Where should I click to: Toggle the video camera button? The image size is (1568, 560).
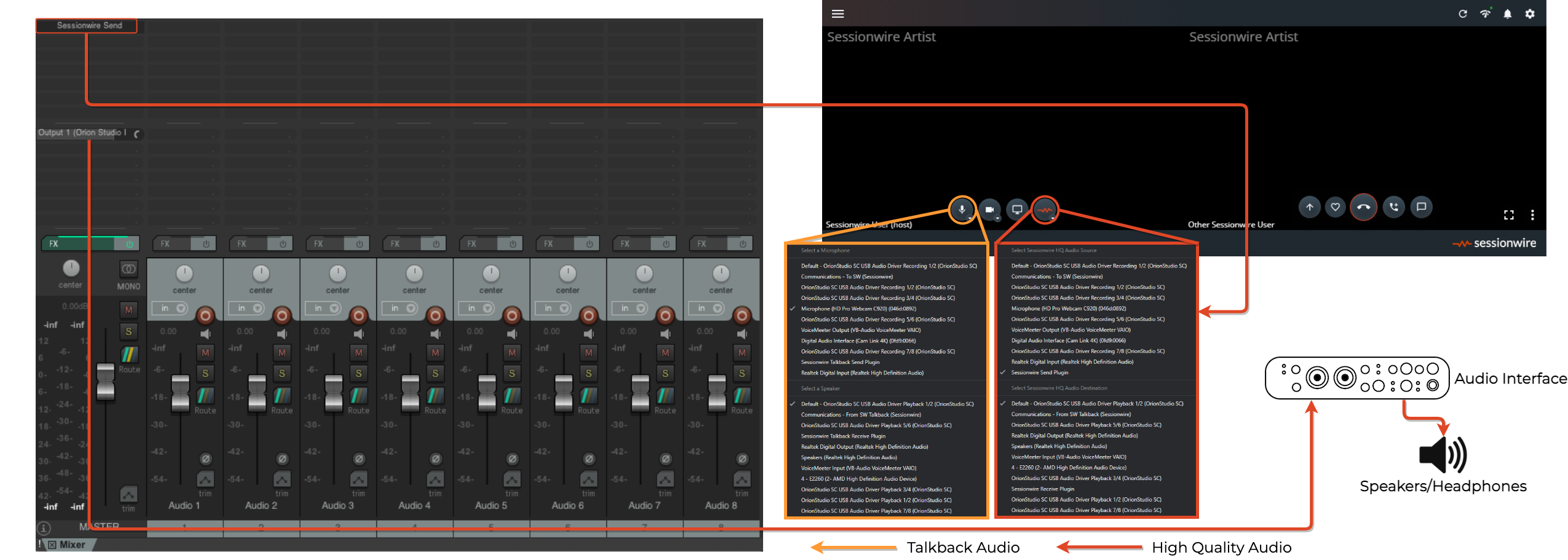click(x=989, y=210)
